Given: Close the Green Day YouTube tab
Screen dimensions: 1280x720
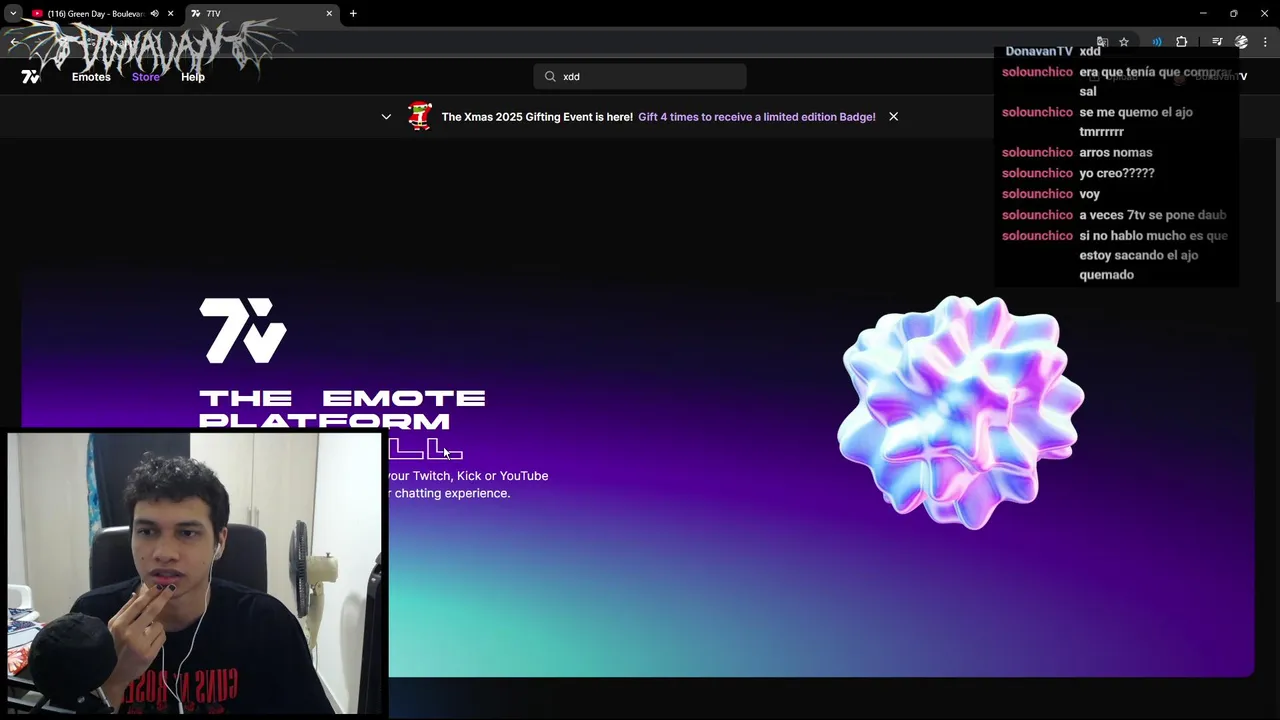Looking at the screenshot, I should click(170, 14).
